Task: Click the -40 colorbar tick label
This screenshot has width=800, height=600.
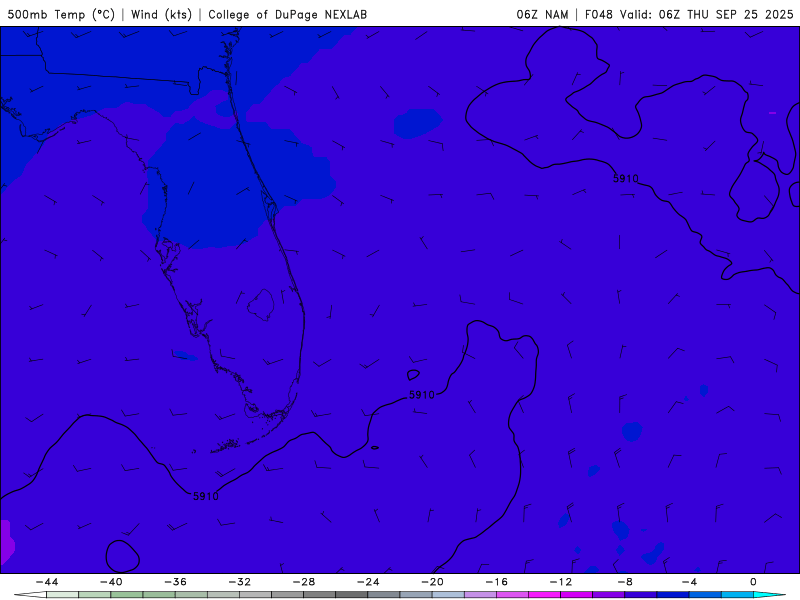Action: (111, 582)
